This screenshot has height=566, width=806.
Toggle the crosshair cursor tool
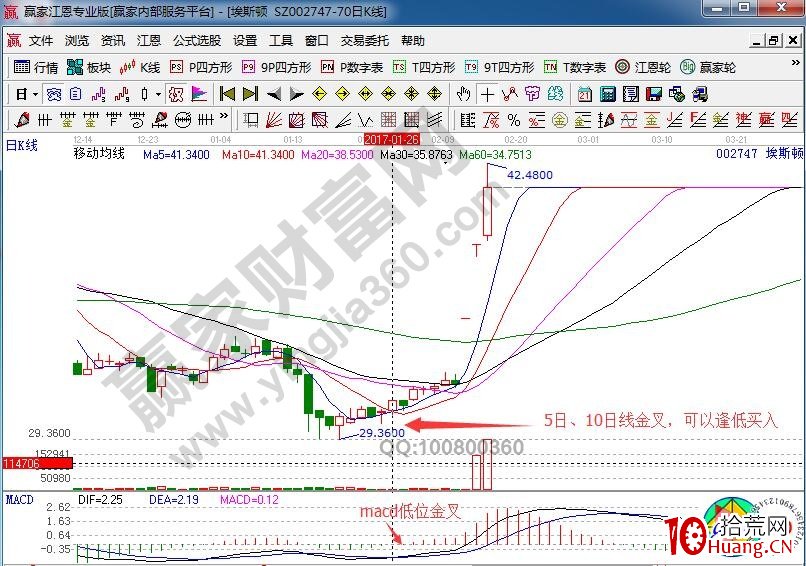coord(487,94)
